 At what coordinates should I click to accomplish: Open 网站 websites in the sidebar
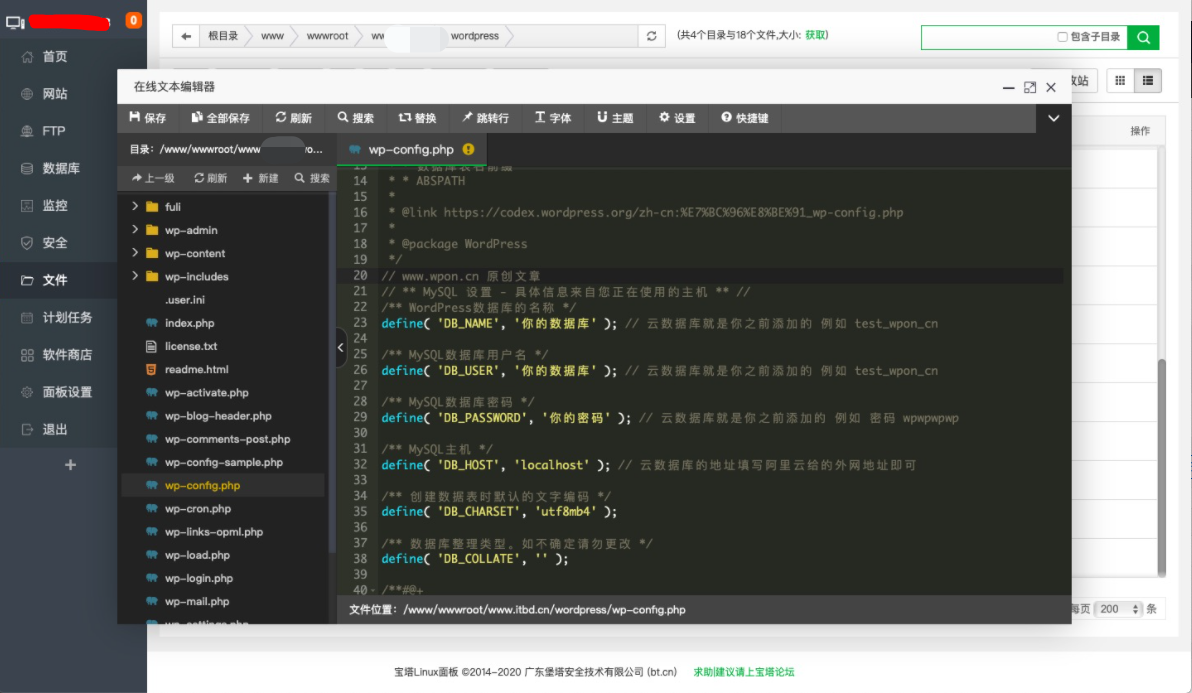point(55,93)
